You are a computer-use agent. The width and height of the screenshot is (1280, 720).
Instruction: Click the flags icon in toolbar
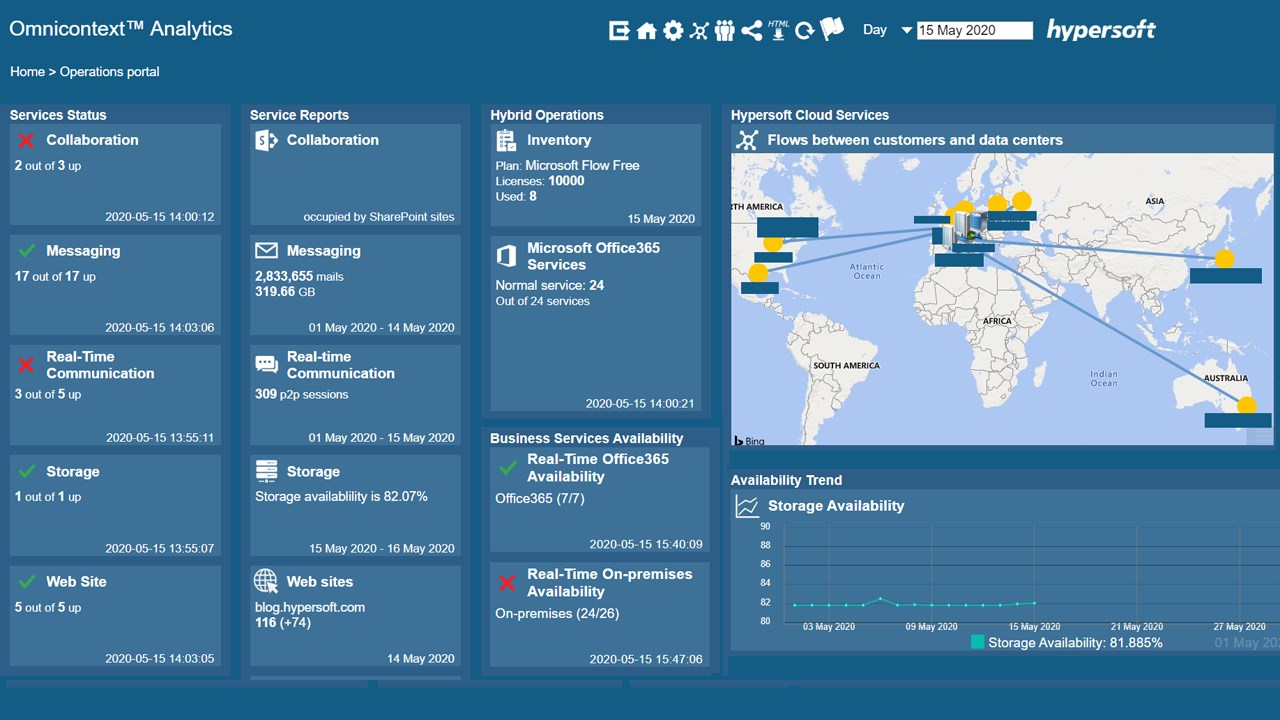pyautogui.click(x=832, y=30)
